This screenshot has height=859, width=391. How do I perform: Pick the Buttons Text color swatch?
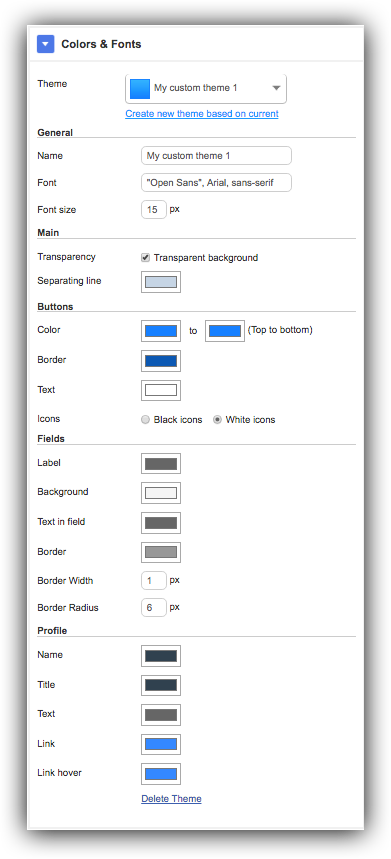click(161, 390)
